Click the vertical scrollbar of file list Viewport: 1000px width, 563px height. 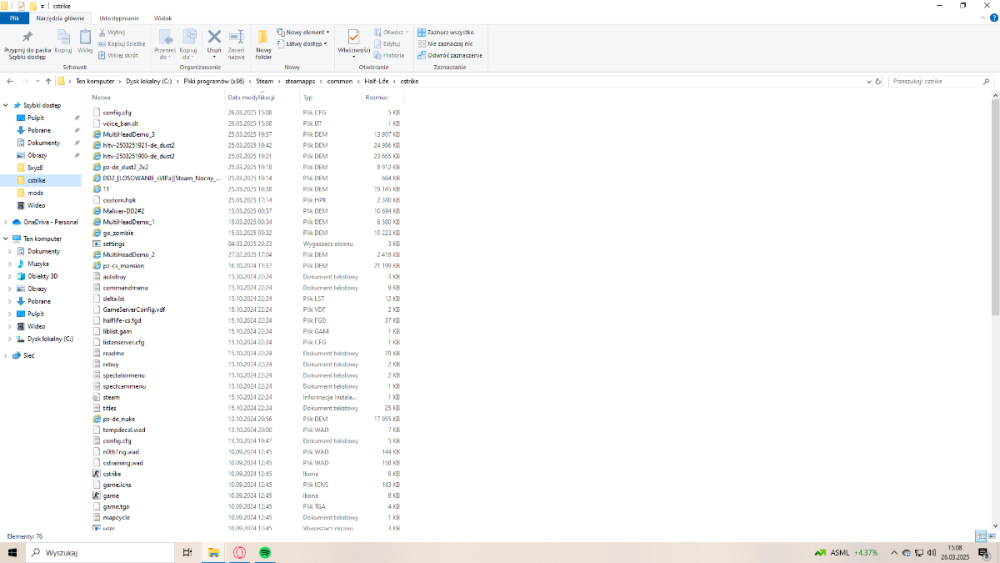[x=995, y=207]
